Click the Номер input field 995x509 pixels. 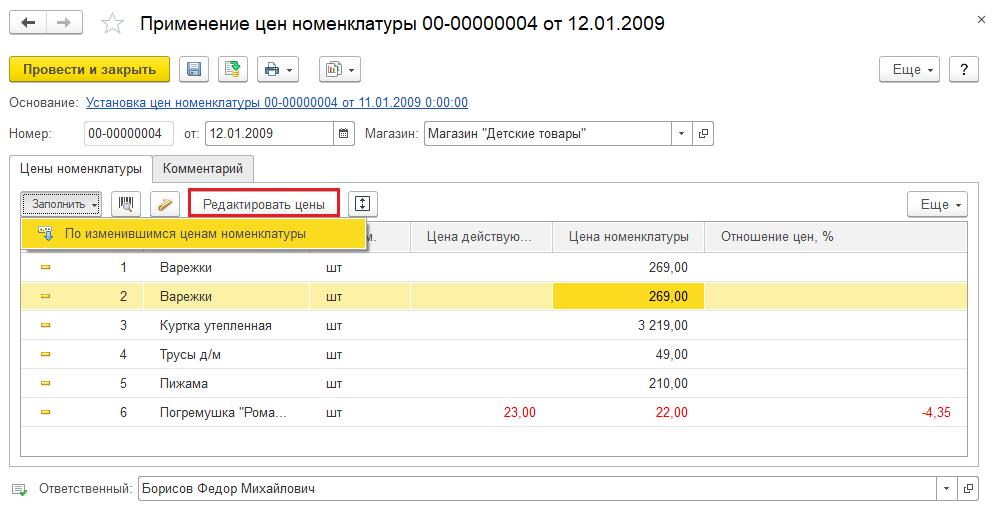128,133
